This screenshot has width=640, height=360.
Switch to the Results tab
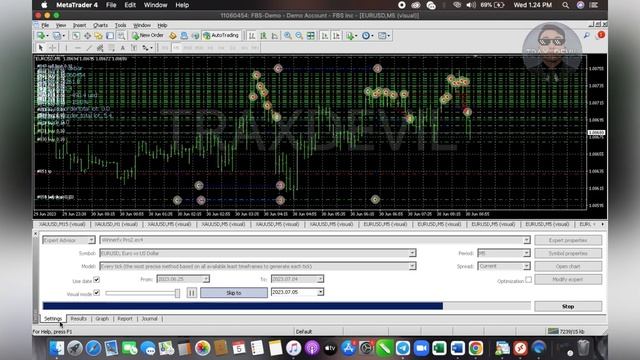pyautogui.click(x=78, y=319)
